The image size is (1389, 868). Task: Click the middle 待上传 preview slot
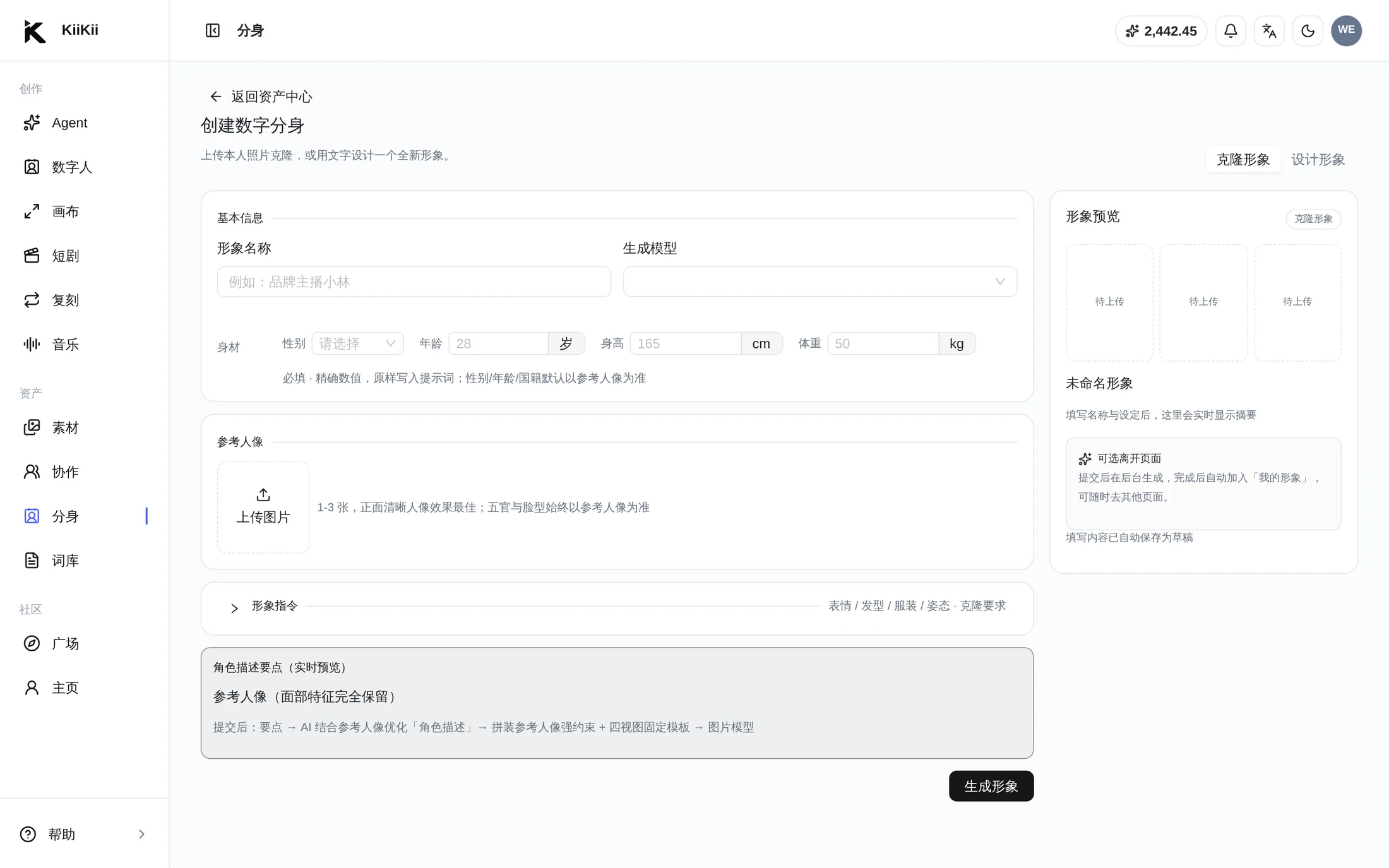[1203, 302]
